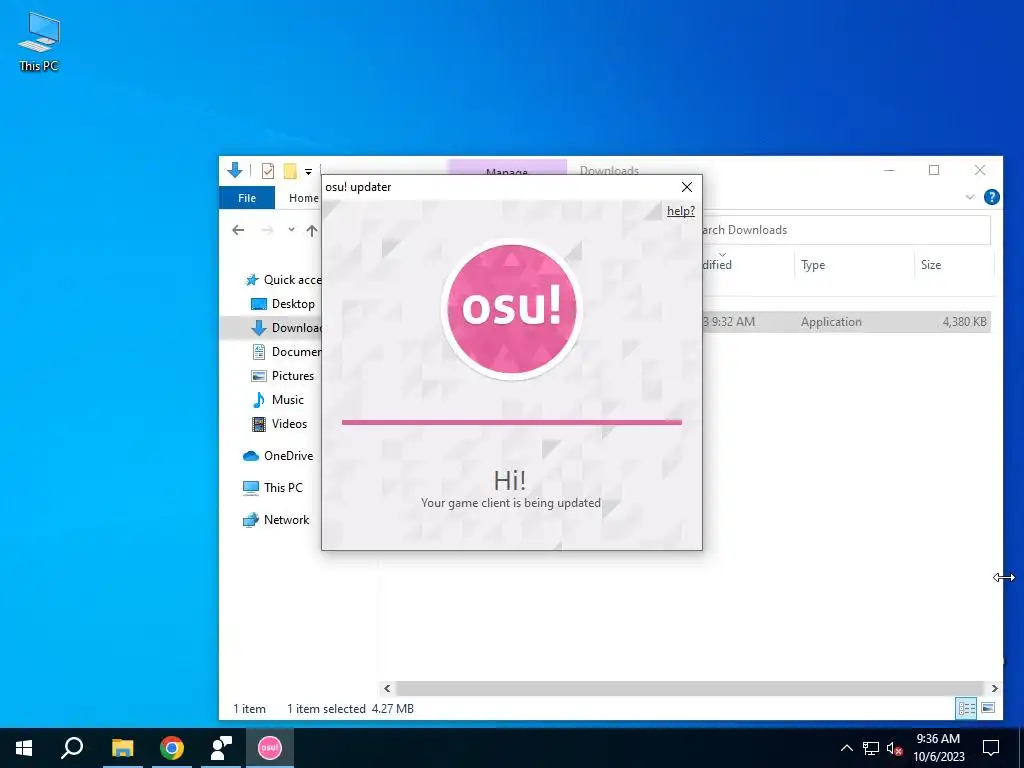Click the Search Downloads input box
Viewport: 1024px width, 768px height.
[x=846, y=230]
